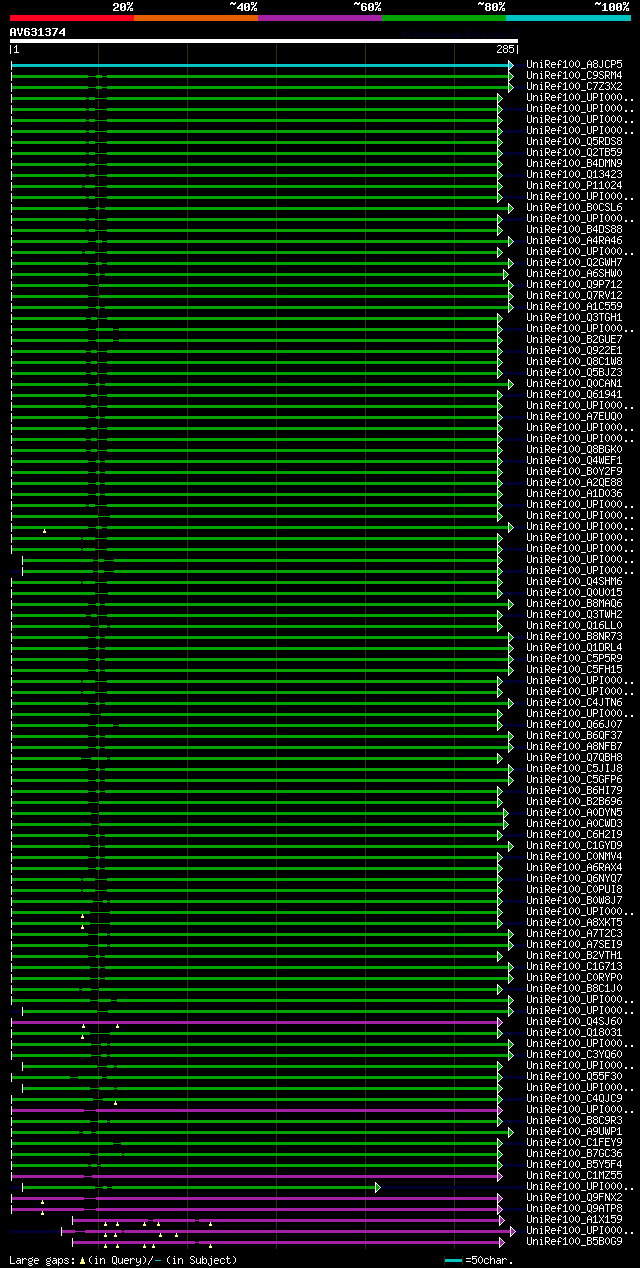Select the UniRef100_A6RAX4 label
This screenshot has height=1268, width=640.
pyautogui.click(x=574, y=867)
